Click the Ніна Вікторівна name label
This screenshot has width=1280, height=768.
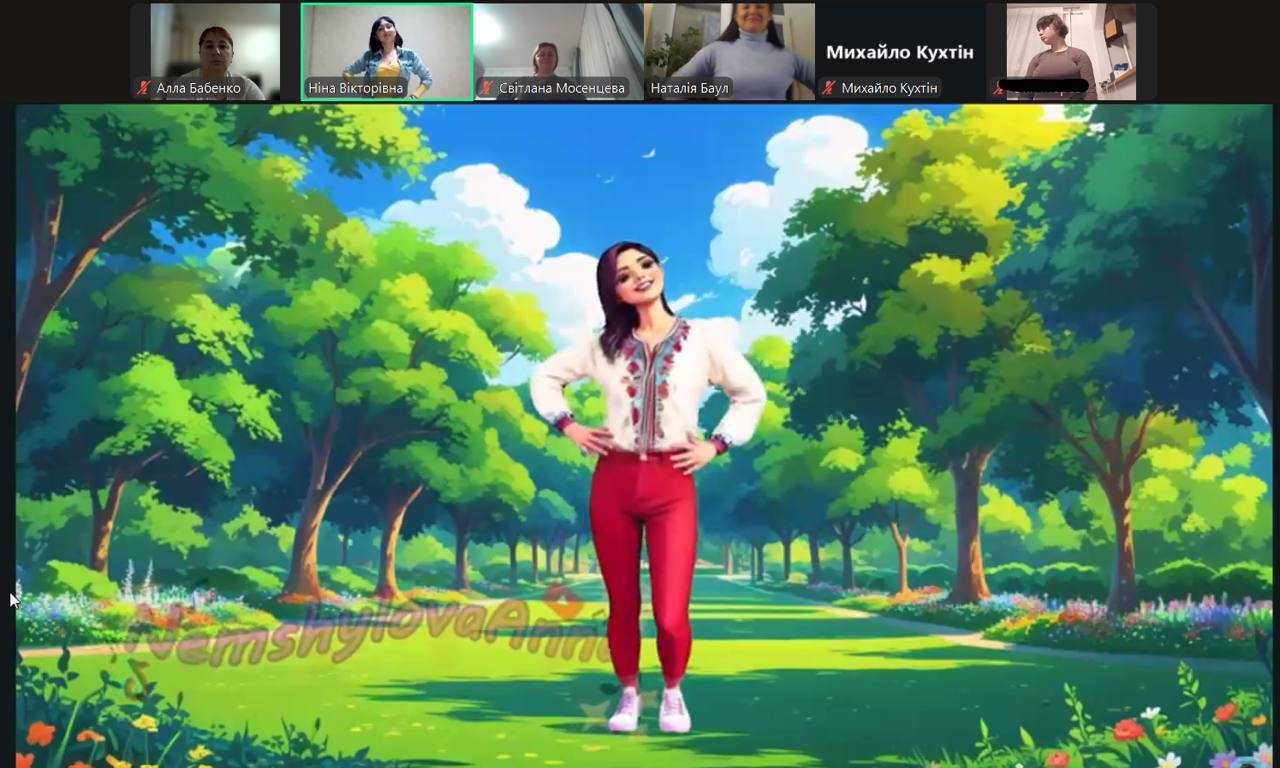click(x=355, y=88)
